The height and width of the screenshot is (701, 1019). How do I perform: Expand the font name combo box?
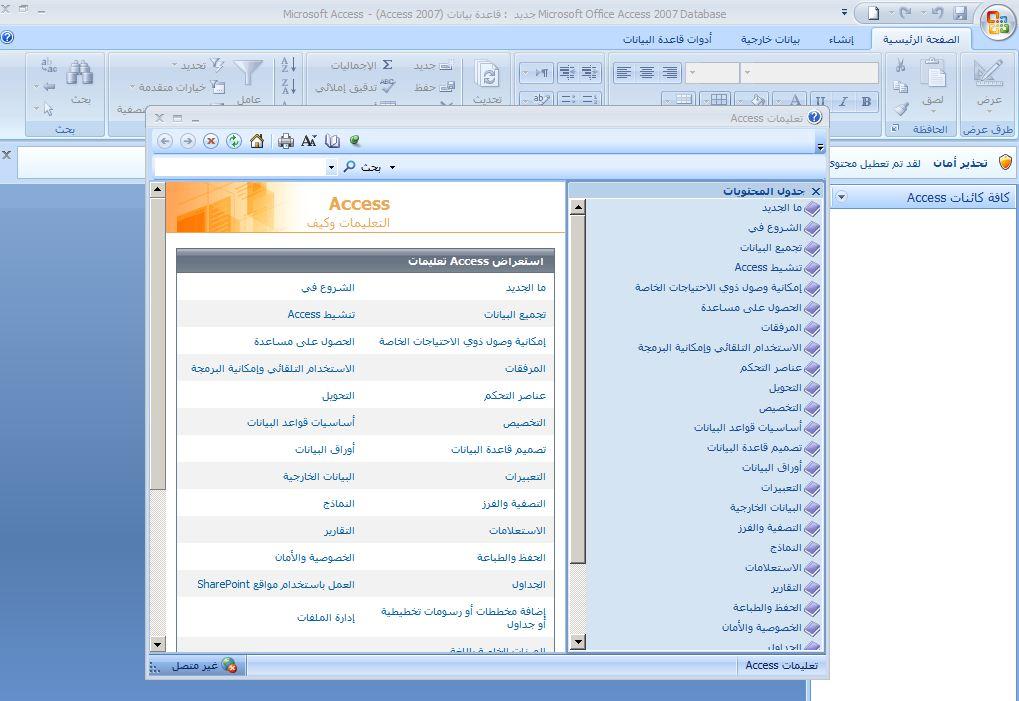[749, 73]
